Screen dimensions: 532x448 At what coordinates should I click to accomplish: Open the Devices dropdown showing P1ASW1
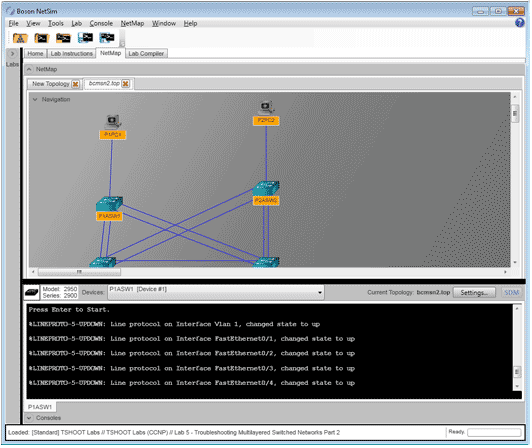coord(216,293)
